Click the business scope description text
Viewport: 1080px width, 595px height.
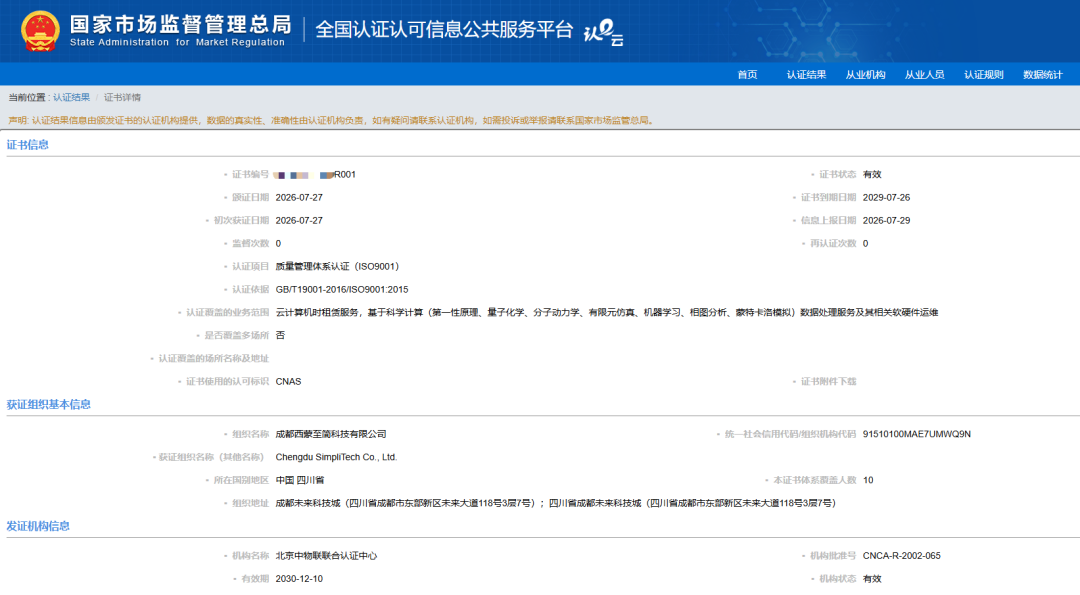tap(607, 313)
